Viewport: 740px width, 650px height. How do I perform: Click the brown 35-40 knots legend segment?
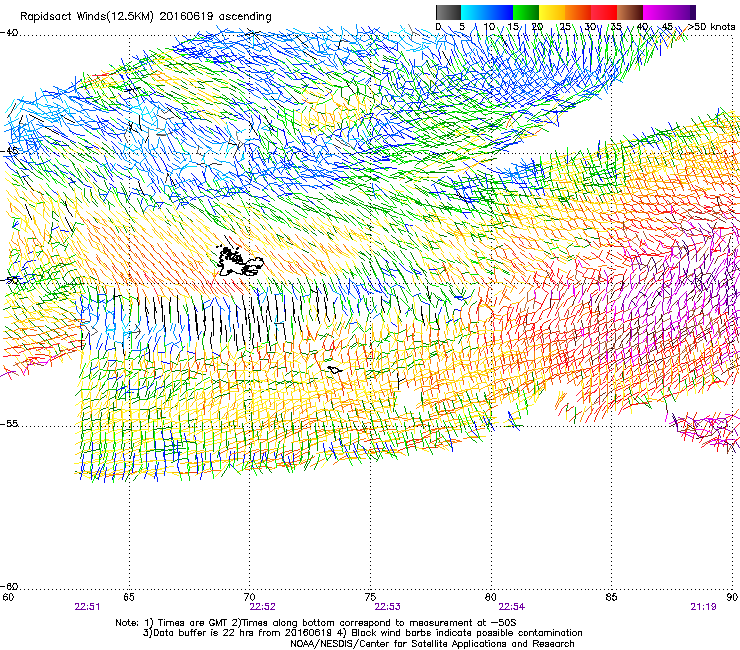[630, 12]
